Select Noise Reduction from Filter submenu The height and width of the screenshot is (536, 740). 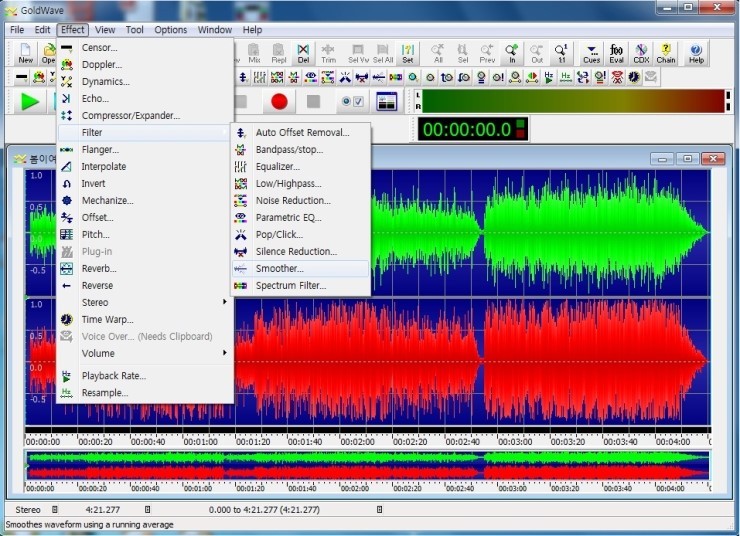(293, 200)
